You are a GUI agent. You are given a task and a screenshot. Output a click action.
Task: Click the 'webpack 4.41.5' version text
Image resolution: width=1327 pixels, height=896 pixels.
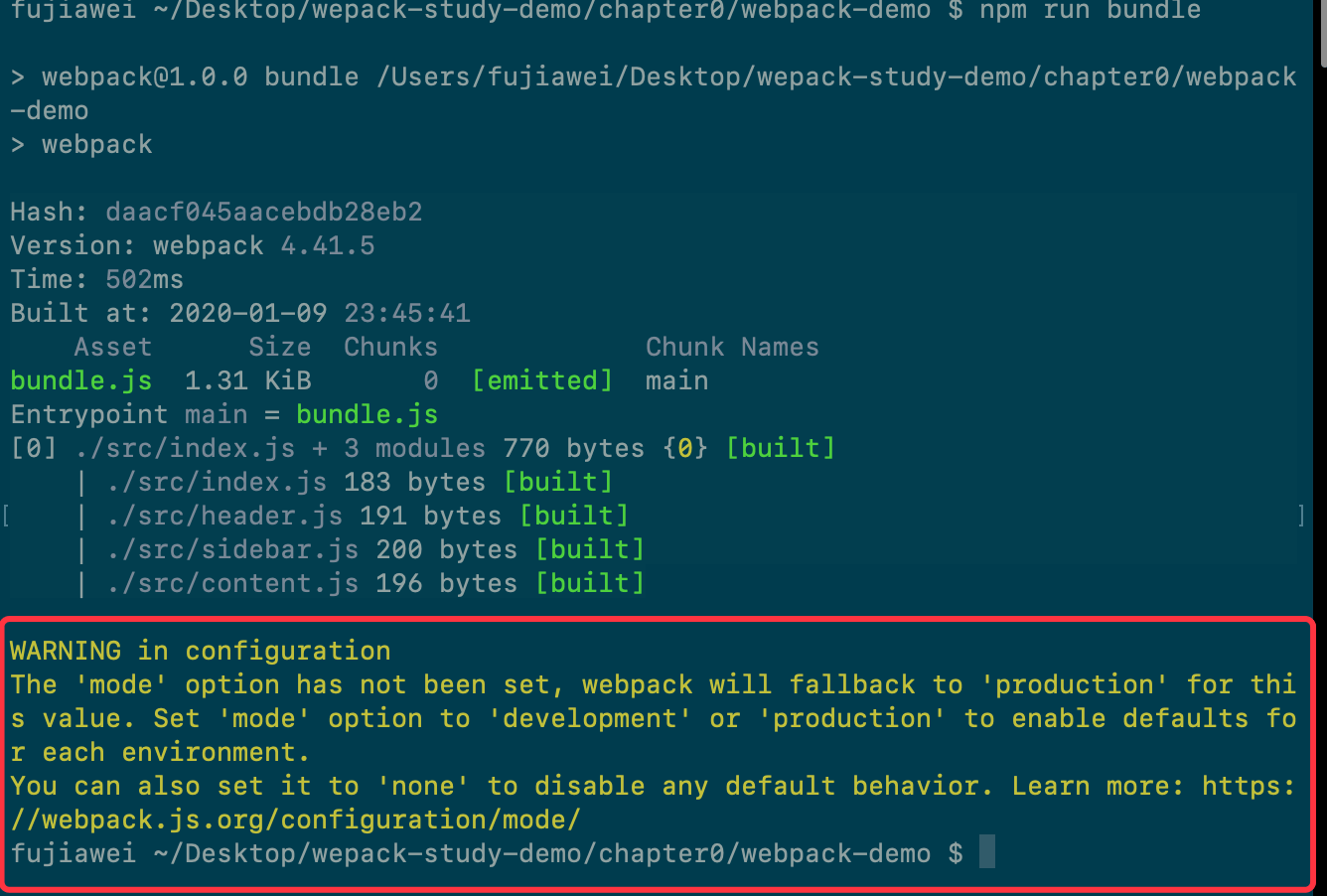(x=264, y=245)
